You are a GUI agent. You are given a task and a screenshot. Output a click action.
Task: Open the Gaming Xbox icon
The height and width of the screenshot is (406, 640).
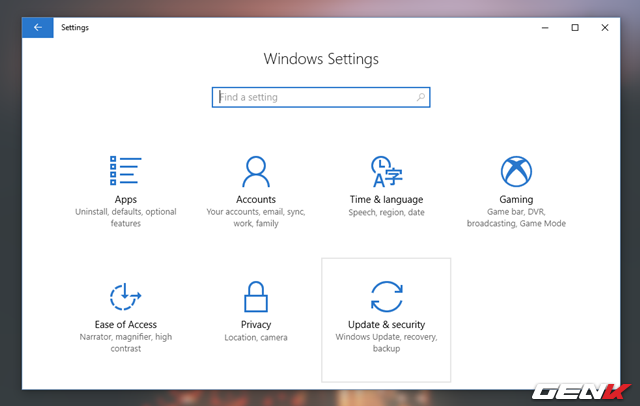pos(516,171)
